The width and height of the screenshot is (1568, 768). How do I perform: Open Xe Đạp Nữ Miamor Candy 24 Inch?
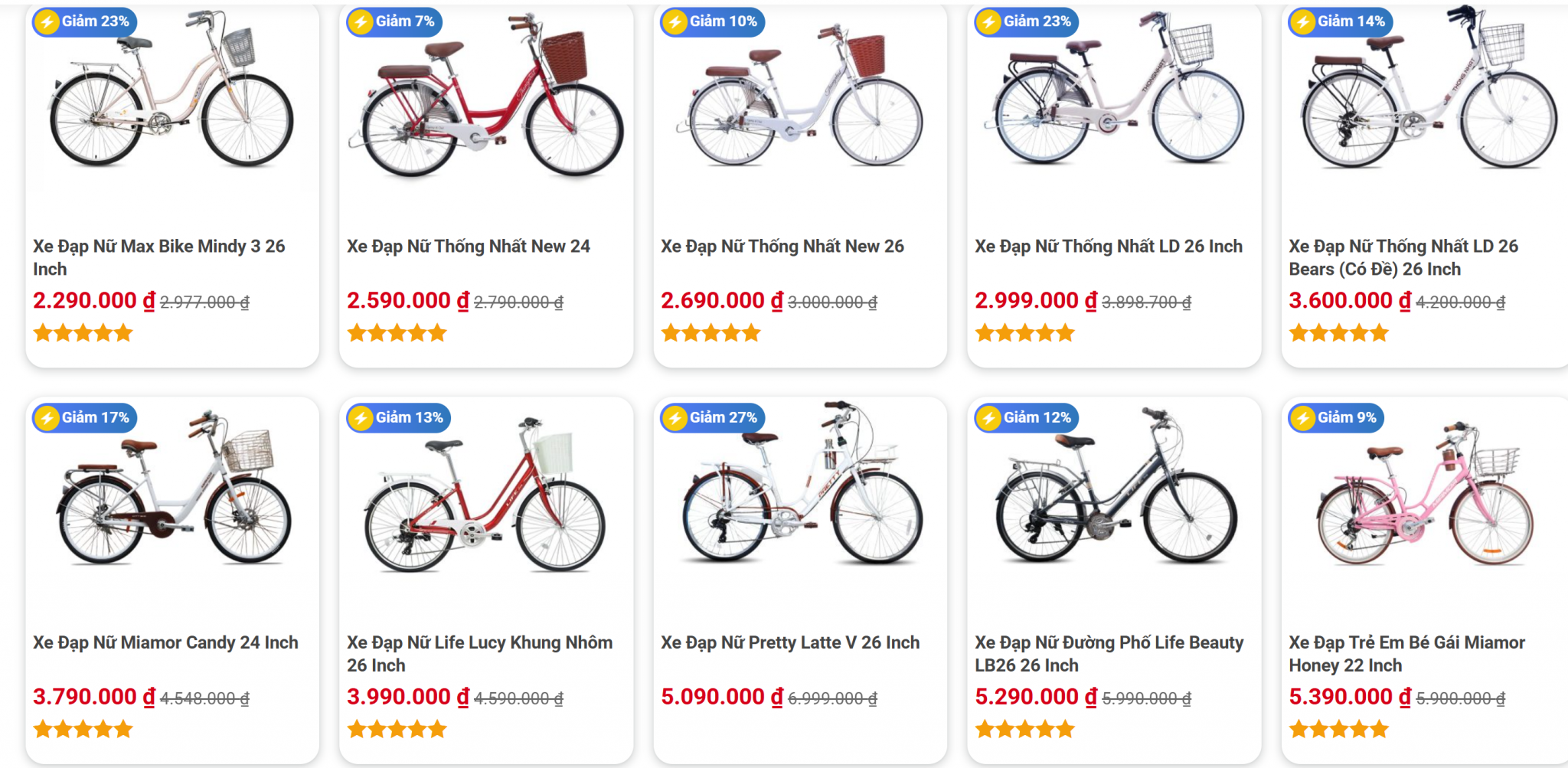[165, 642]
